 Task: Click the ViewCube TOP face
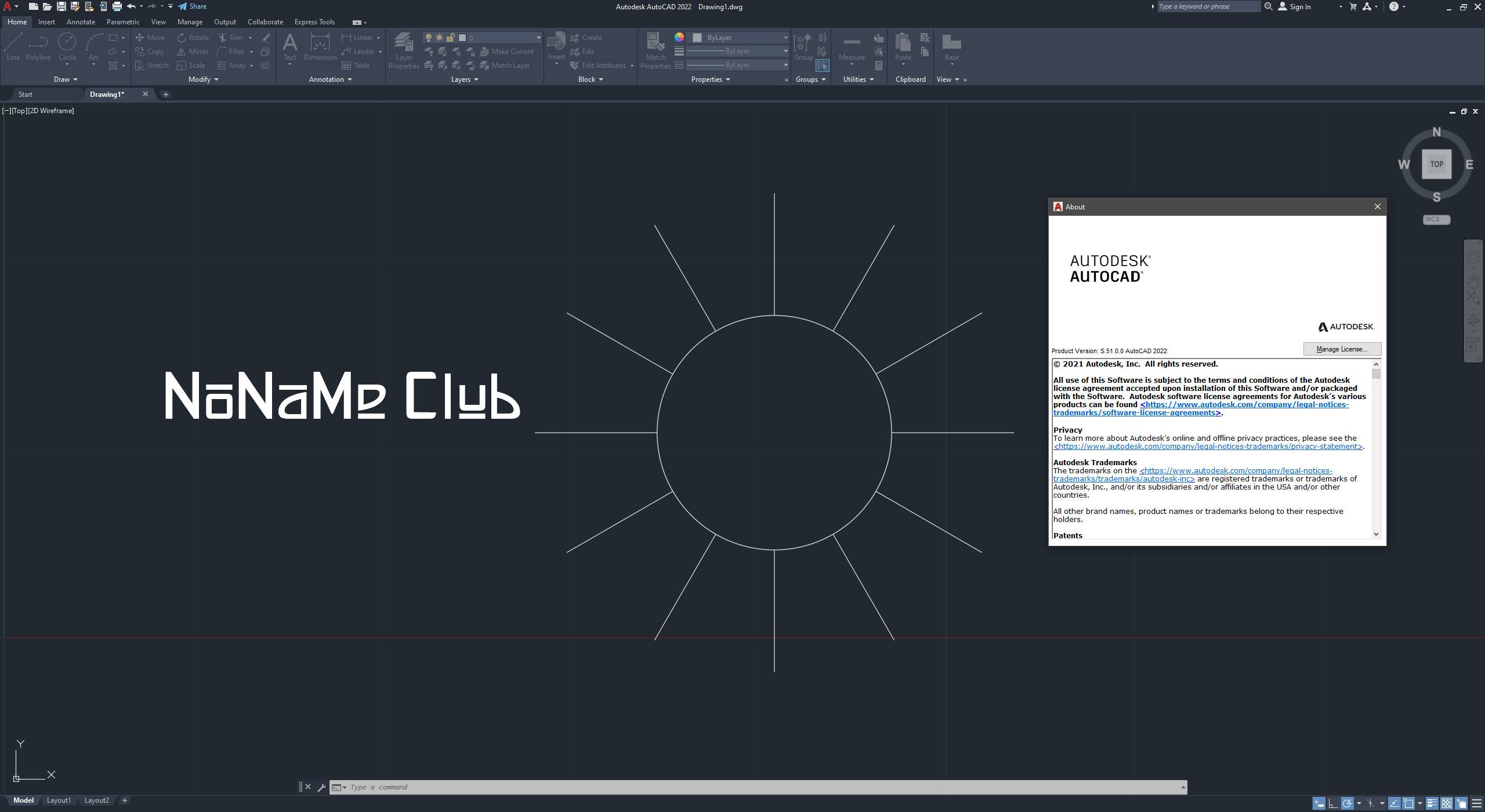(1436, 164)
